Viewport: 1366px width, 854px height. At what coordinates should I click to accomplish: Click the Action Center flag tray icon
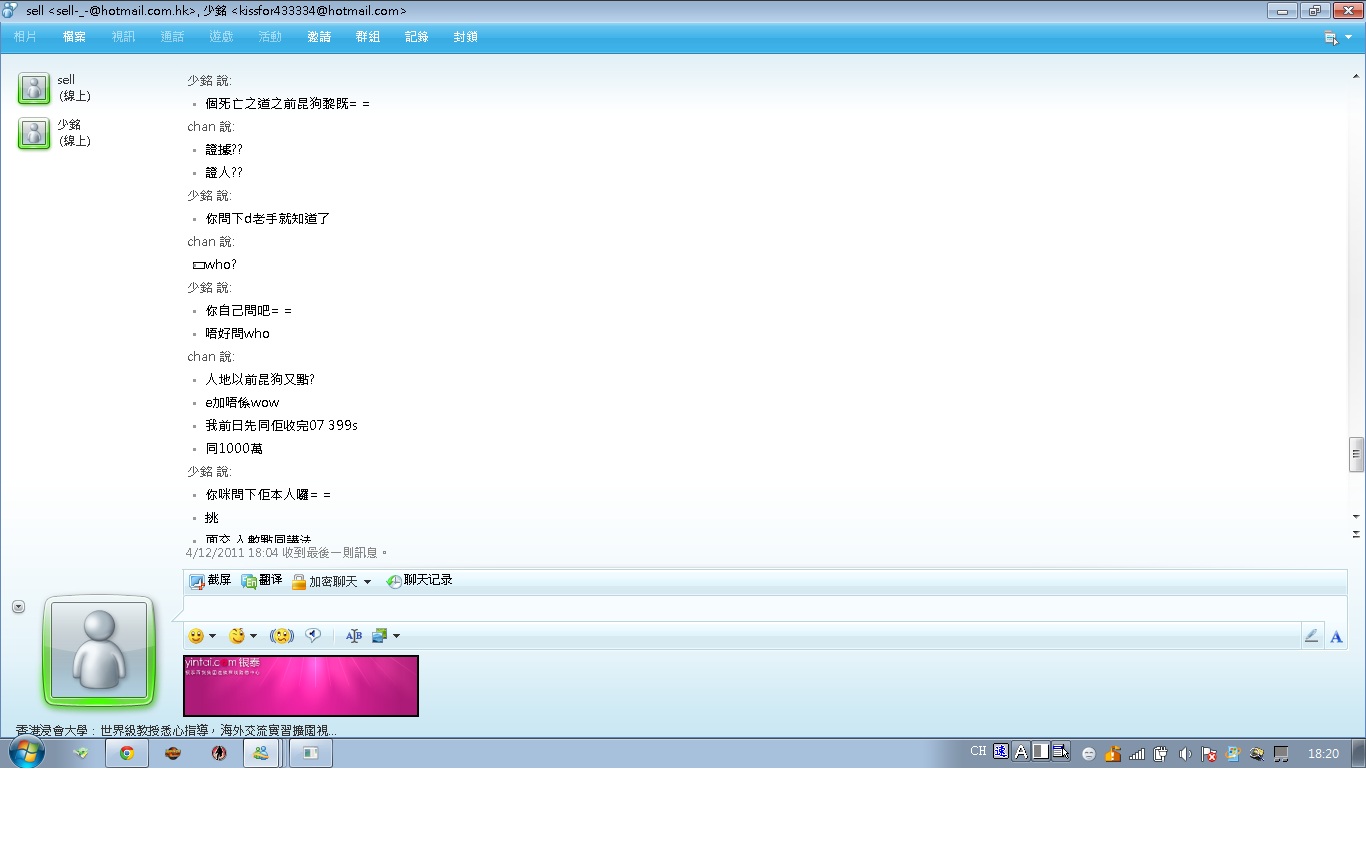pos(1209,754)
